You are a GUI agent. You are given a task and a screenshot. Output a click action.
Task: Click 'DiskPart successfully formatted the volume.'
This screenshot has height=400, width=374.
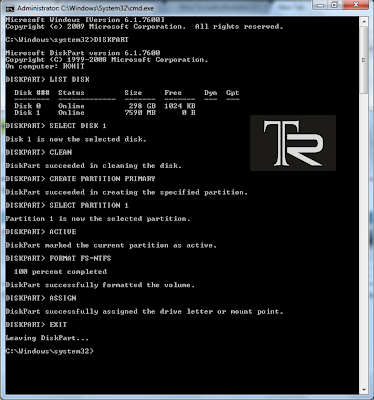(x=100, y=285)
